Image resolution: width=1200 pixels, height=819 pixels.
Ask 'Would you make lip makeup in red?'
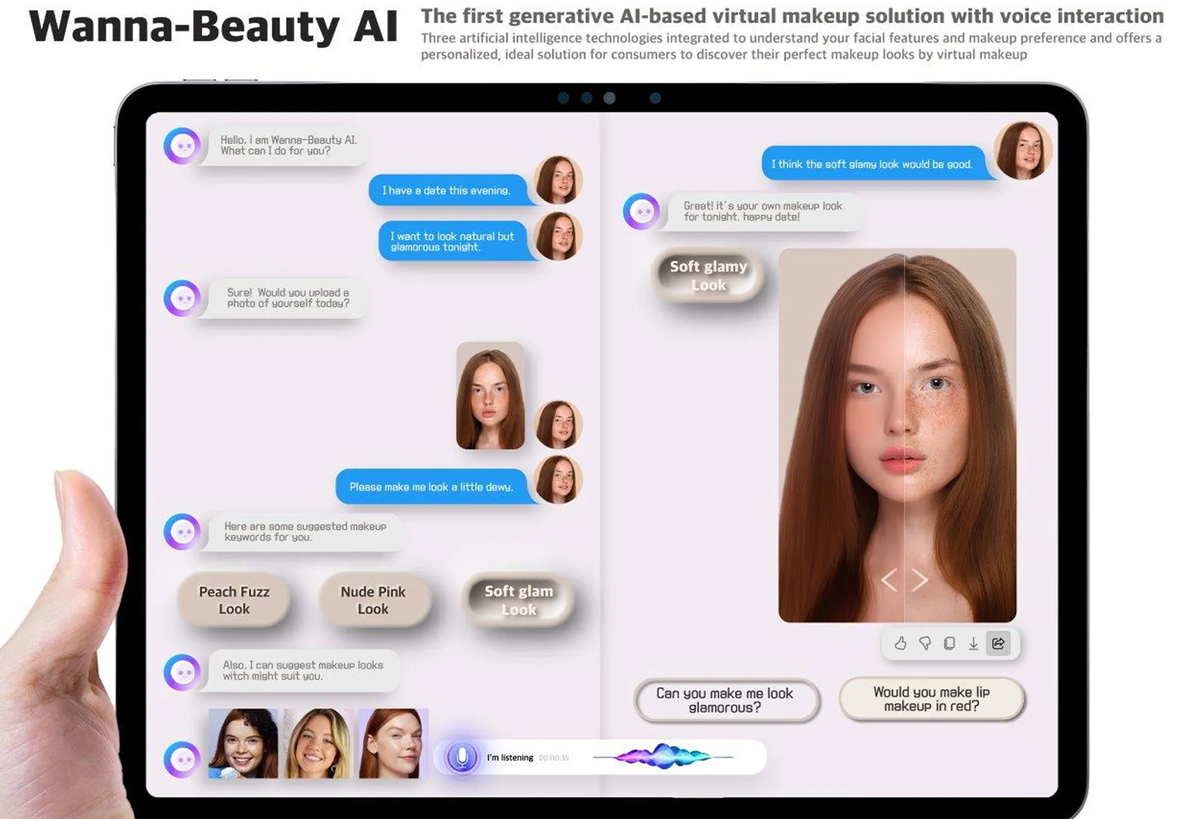coord(932,699)
